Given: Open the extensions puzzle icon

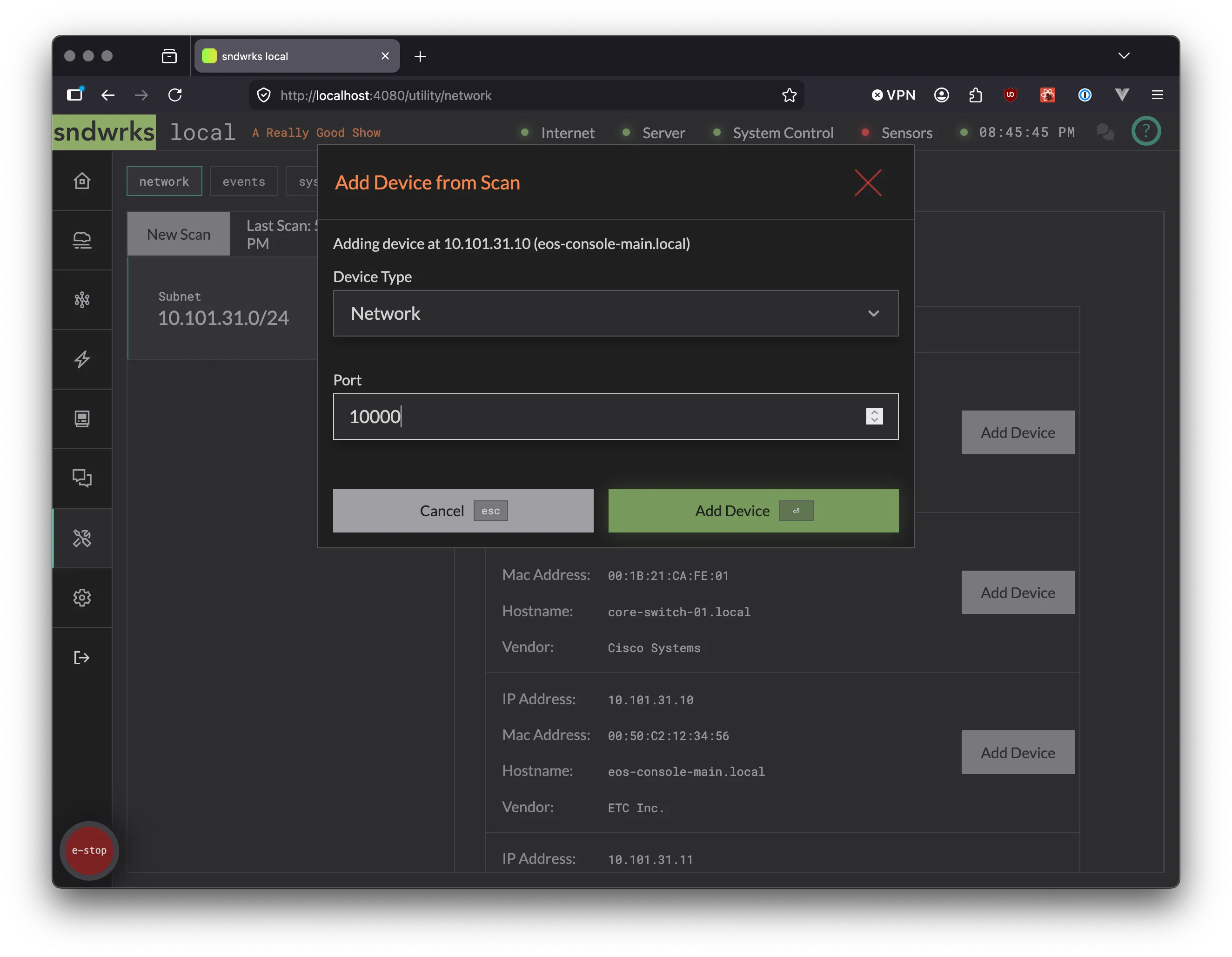Looking at the screenshot, I should (975, 95).
